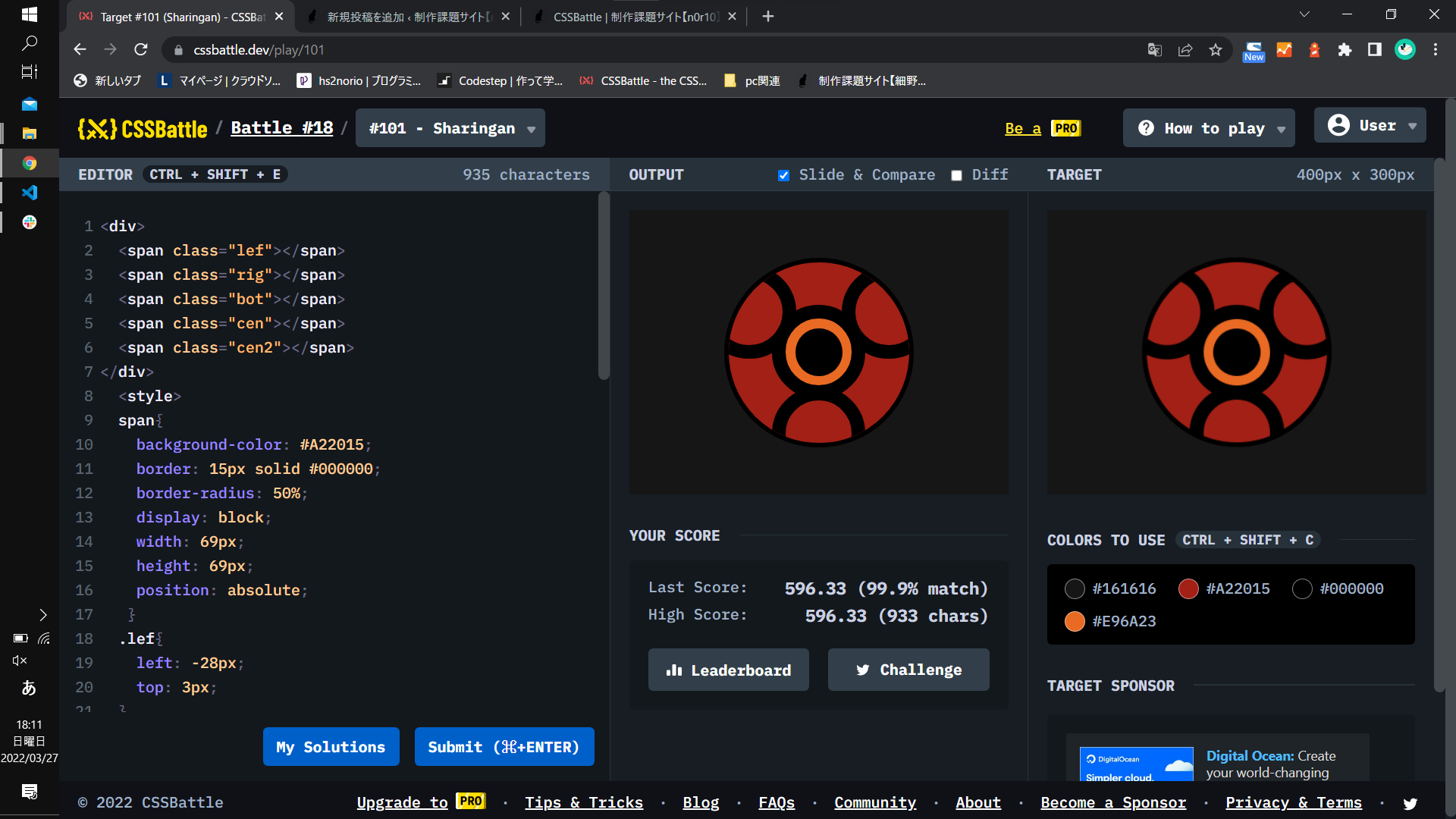1456x819 pixels.
Task: Click the browser forward arrow
Action: 110,49
